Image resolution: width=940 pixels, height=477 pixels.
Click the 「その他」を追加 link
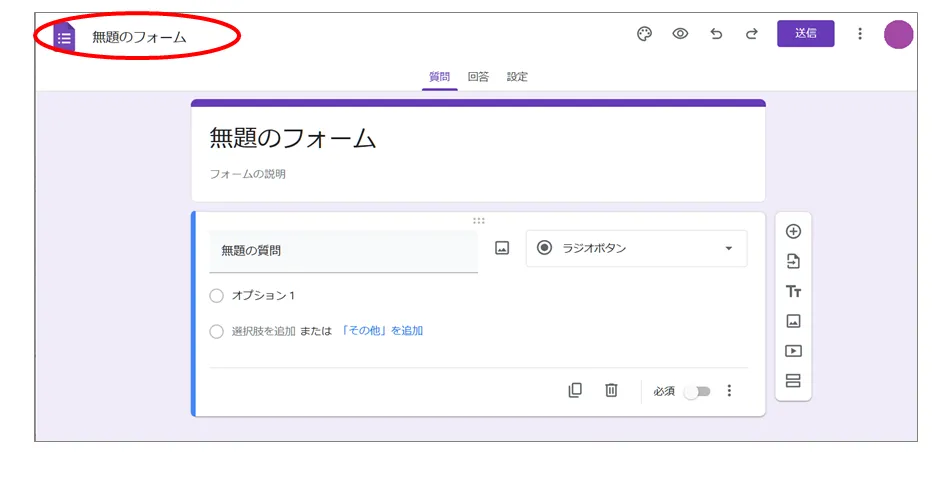pos(382,331)
